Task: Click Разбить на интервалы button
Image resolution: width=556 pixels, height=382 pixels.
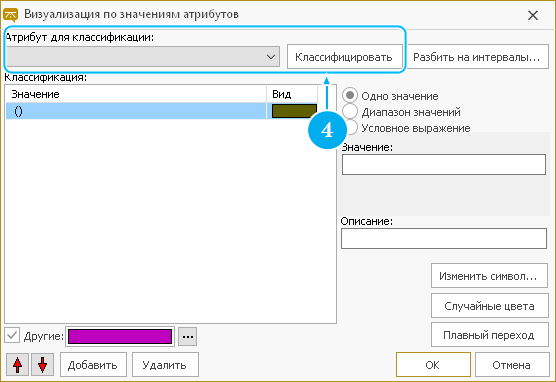Action: [477, 57]
